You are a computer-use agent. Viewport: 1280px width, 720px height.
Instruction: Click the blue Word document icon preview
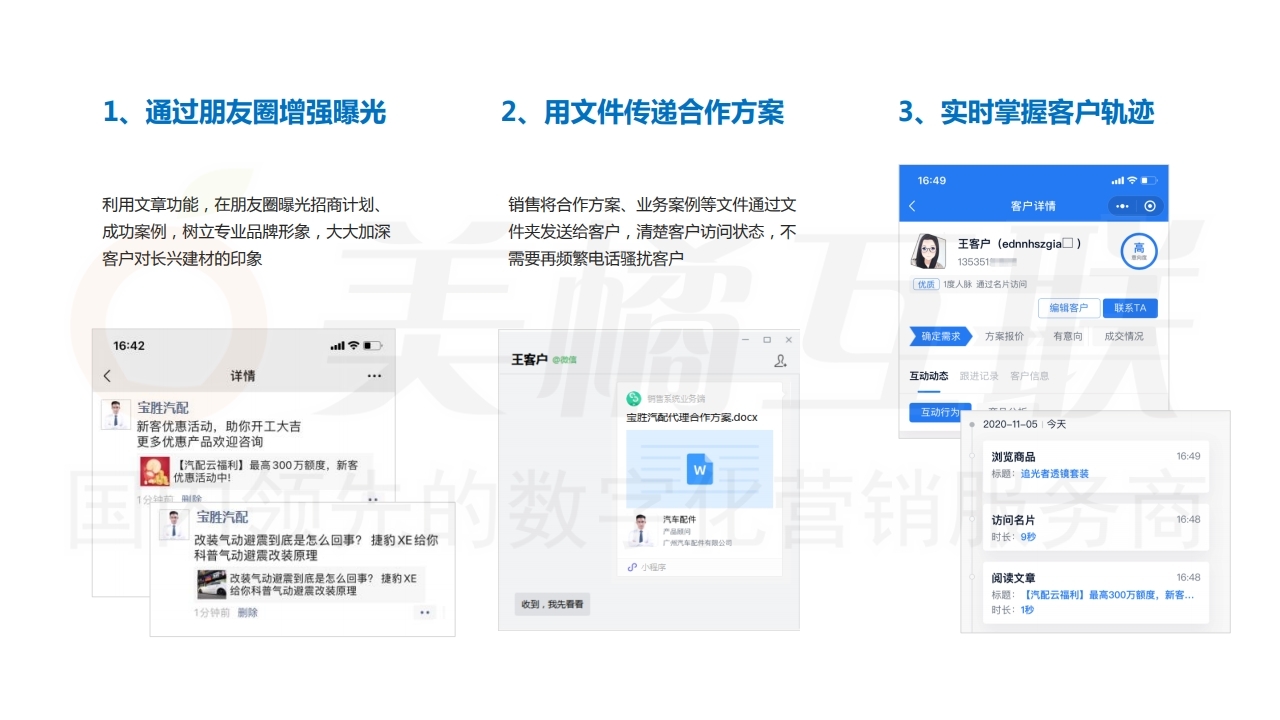coord(699,469)
